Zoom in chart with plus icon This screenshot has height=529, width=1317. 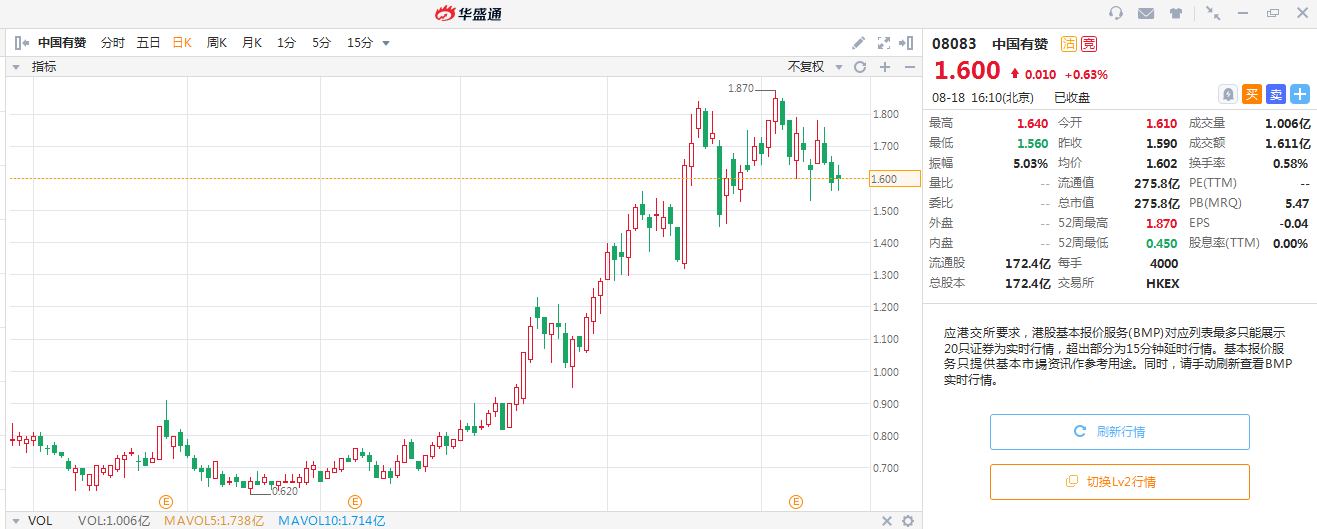pyautogui.click(x=884, y=67)
